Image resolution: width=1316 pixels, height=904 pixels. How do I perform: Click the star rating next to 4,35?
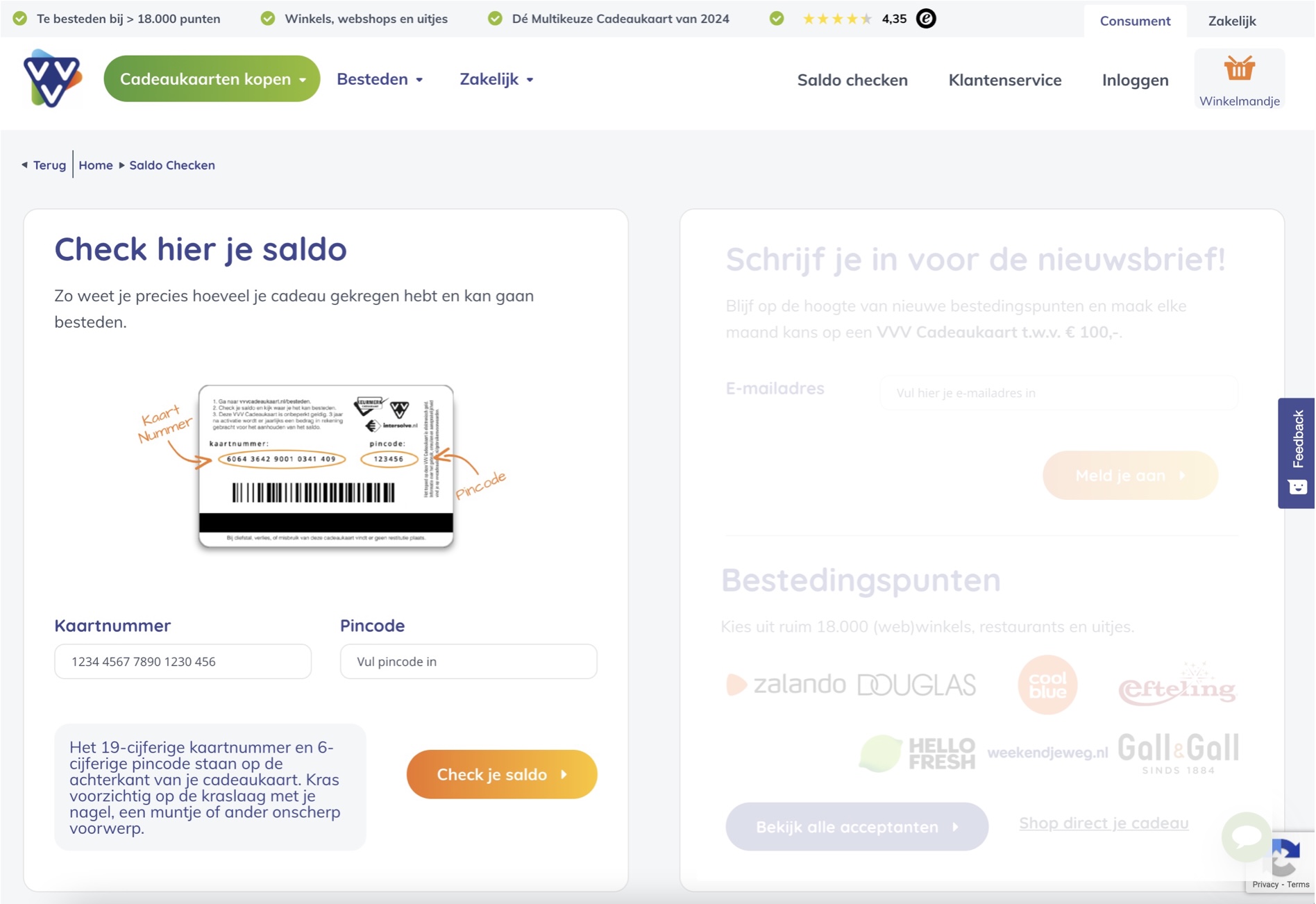point(838,19)
